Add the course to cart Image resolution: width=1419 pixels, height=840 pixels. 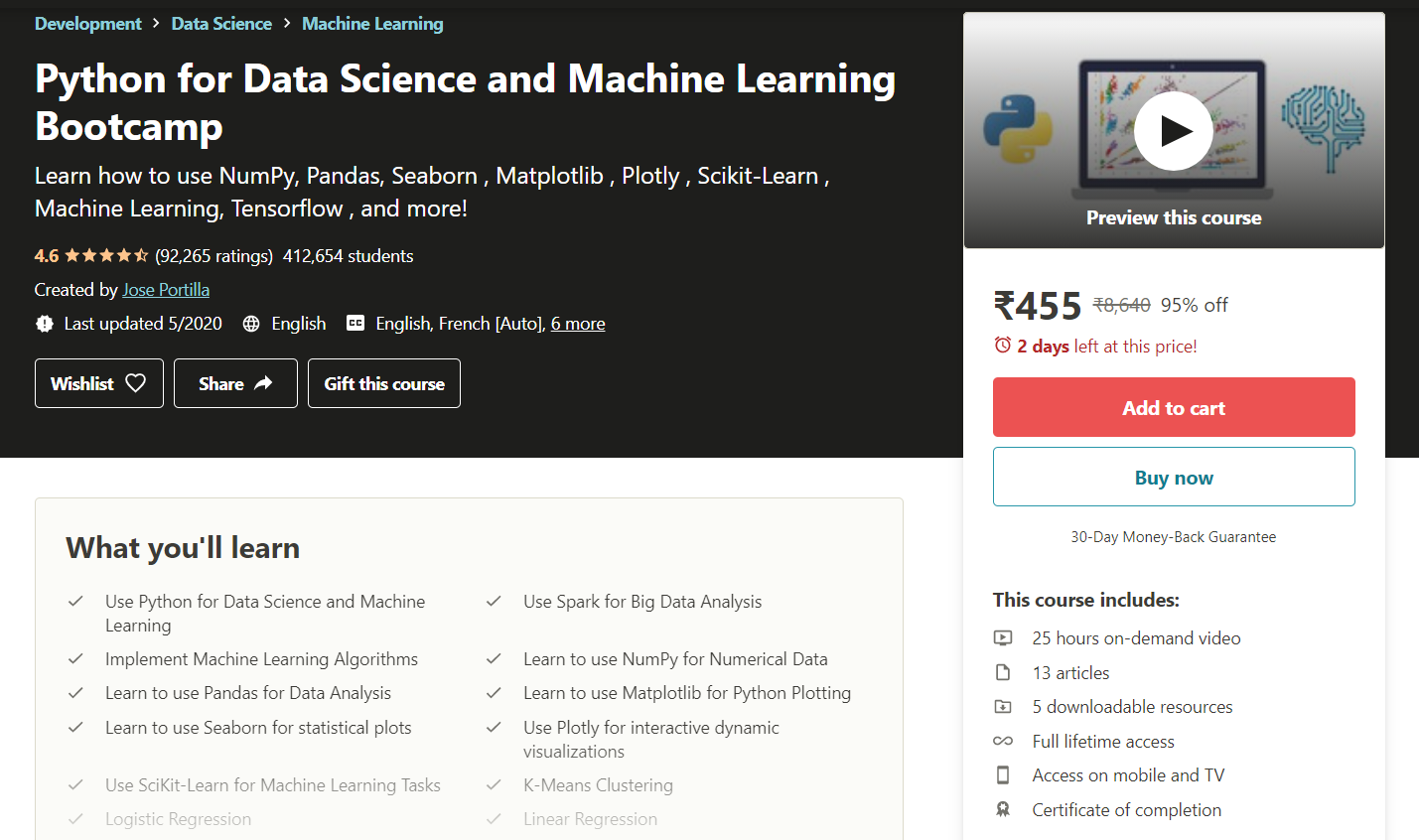[1174, 407]
